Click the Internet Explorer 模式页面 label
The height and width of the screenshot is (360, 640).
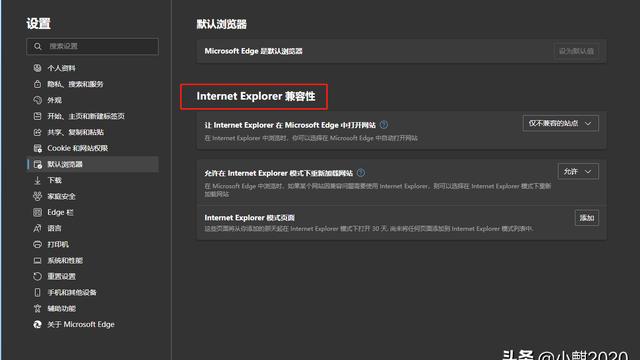coord(249,218)
